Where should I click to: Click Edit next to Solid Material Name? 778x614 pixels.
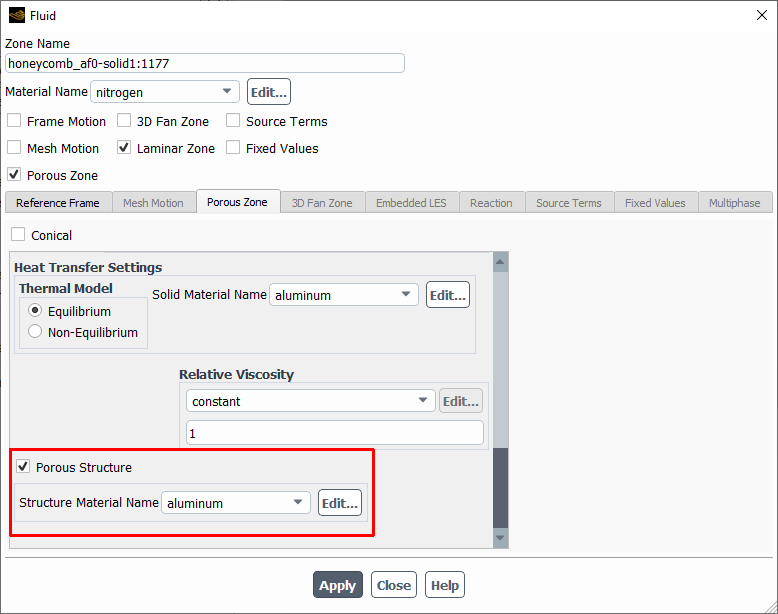click(448, 295)
